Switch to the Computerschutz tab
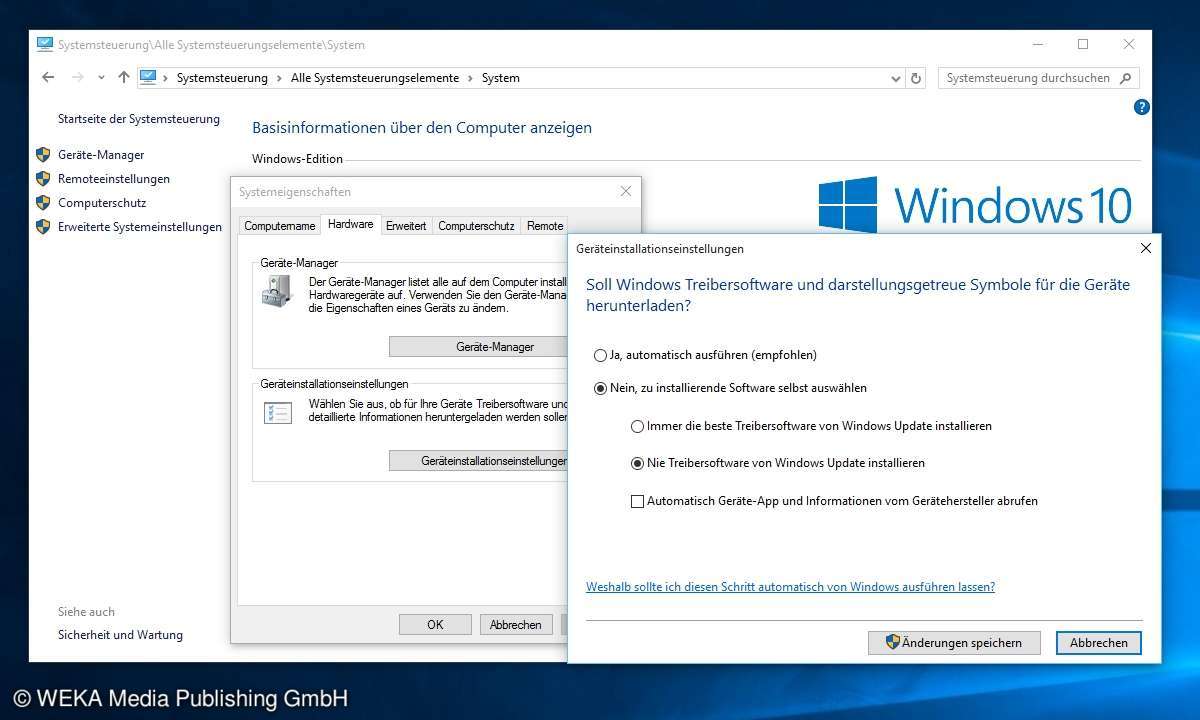Screen dimensions: 1200x720 tap(476, 226)
